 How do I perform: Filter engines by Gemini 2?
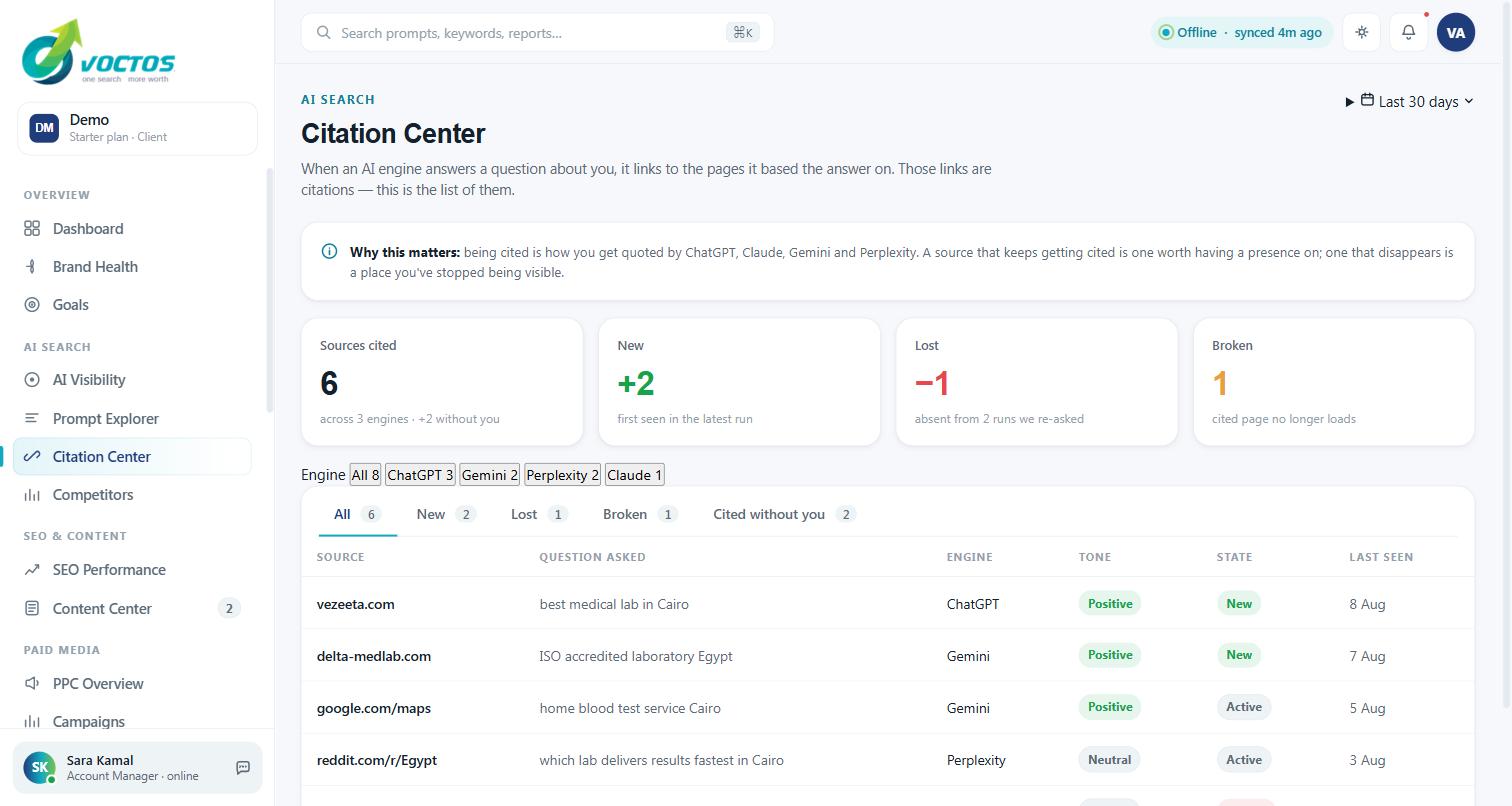click(490, 475)
